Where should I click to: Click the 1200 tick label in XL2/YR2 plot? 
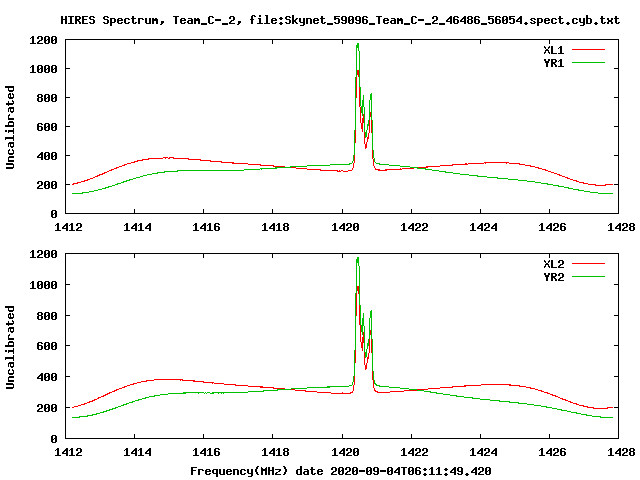click(x=43, y=254)
